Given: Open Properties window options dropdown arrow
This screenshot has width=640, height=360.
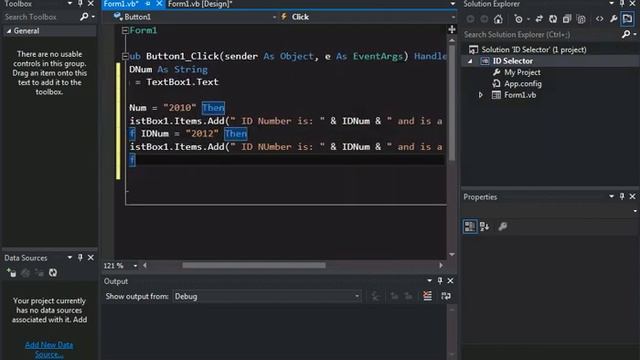Looking at the screenshot, I should click(x=611, y=196).
